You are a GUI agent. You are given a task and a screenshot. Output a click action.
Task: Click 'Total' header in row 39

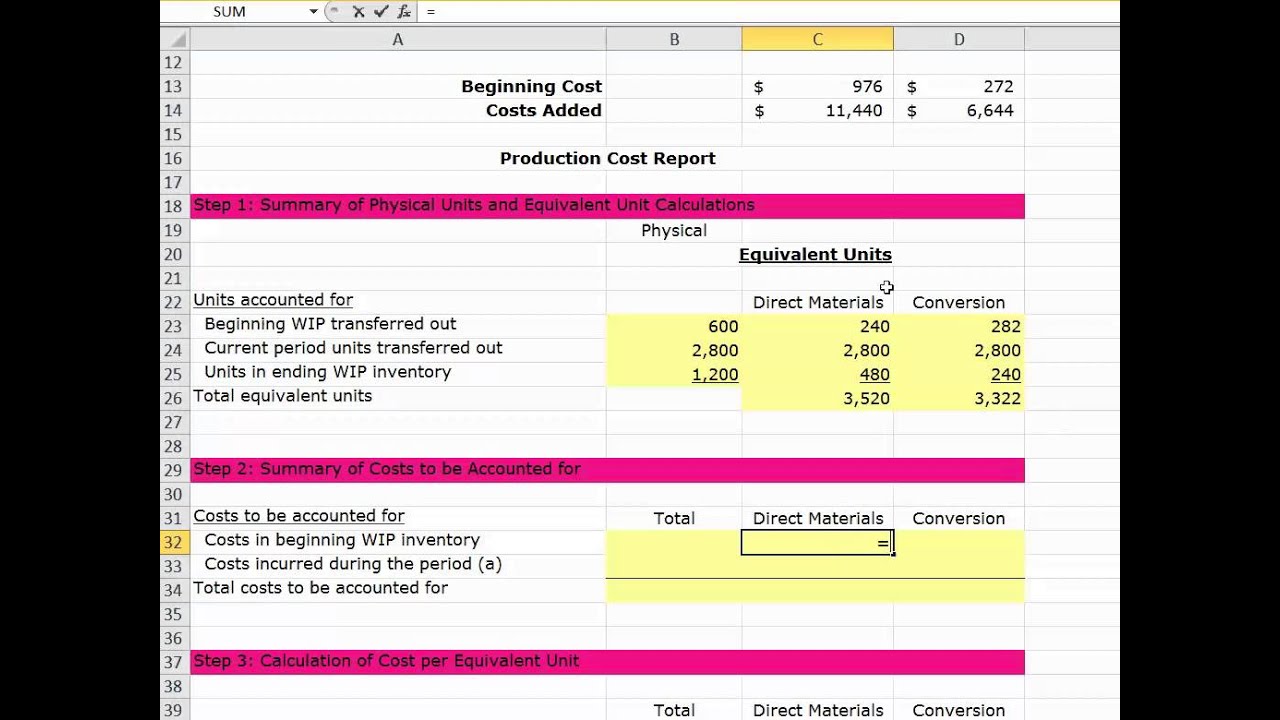pyautogui.click(x=674, y=711)
